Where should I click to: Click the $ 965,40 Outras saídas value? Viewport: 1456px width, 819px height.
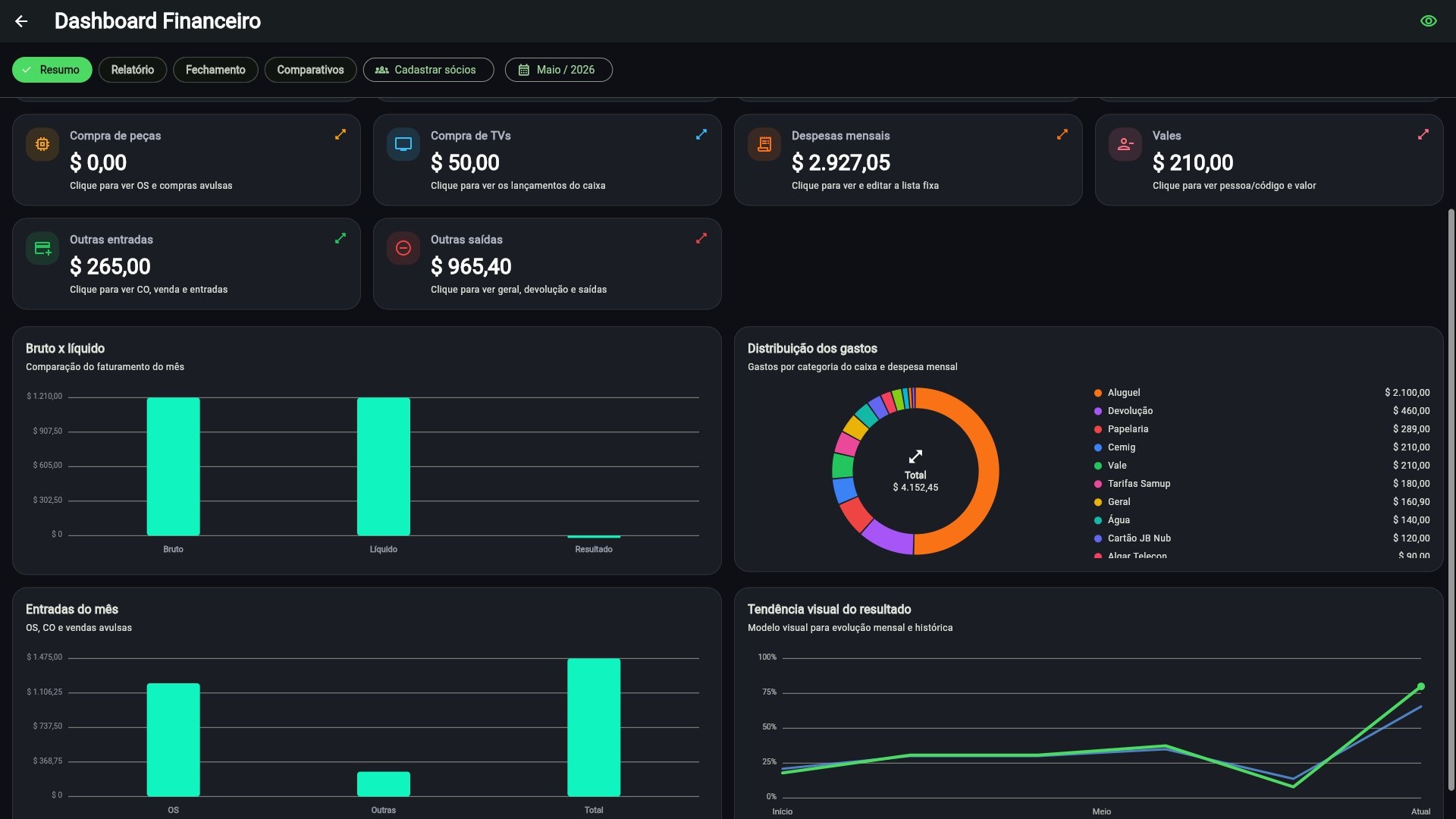point(471,266)
